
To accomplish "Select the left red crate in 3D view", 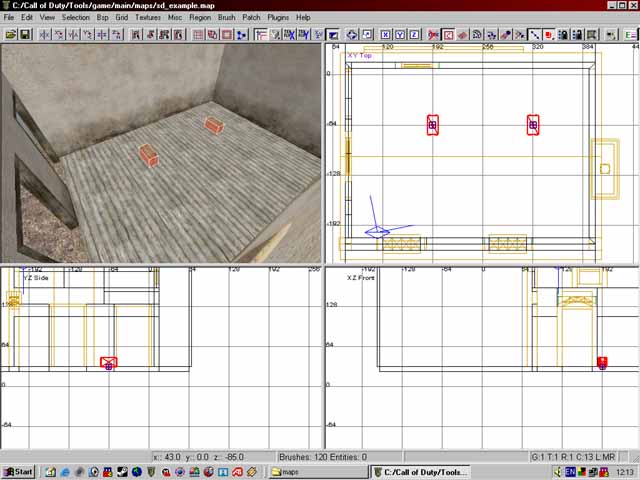I will 148,155.
